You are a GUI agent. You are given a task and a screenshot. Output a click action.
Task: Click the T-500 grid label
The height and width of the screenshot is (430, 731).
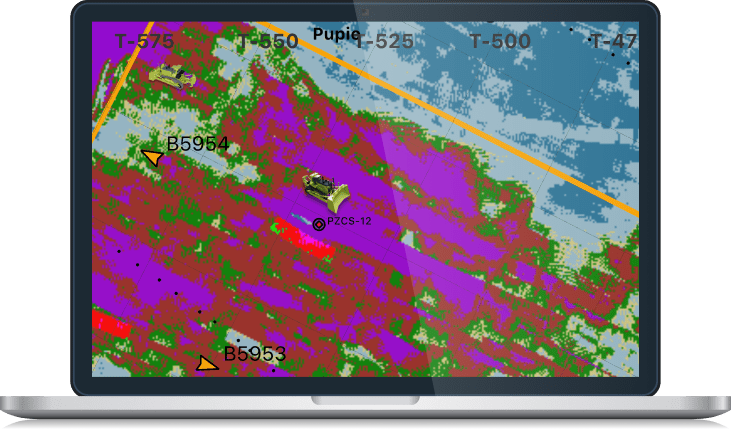point(500,42)
